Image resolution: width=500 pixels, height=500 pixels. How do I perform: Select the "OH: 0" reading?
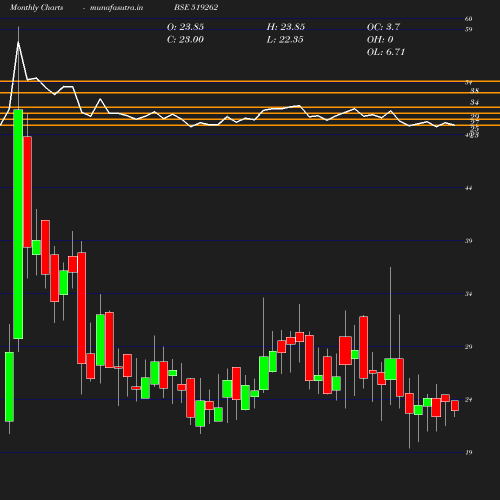coord(380,39)
